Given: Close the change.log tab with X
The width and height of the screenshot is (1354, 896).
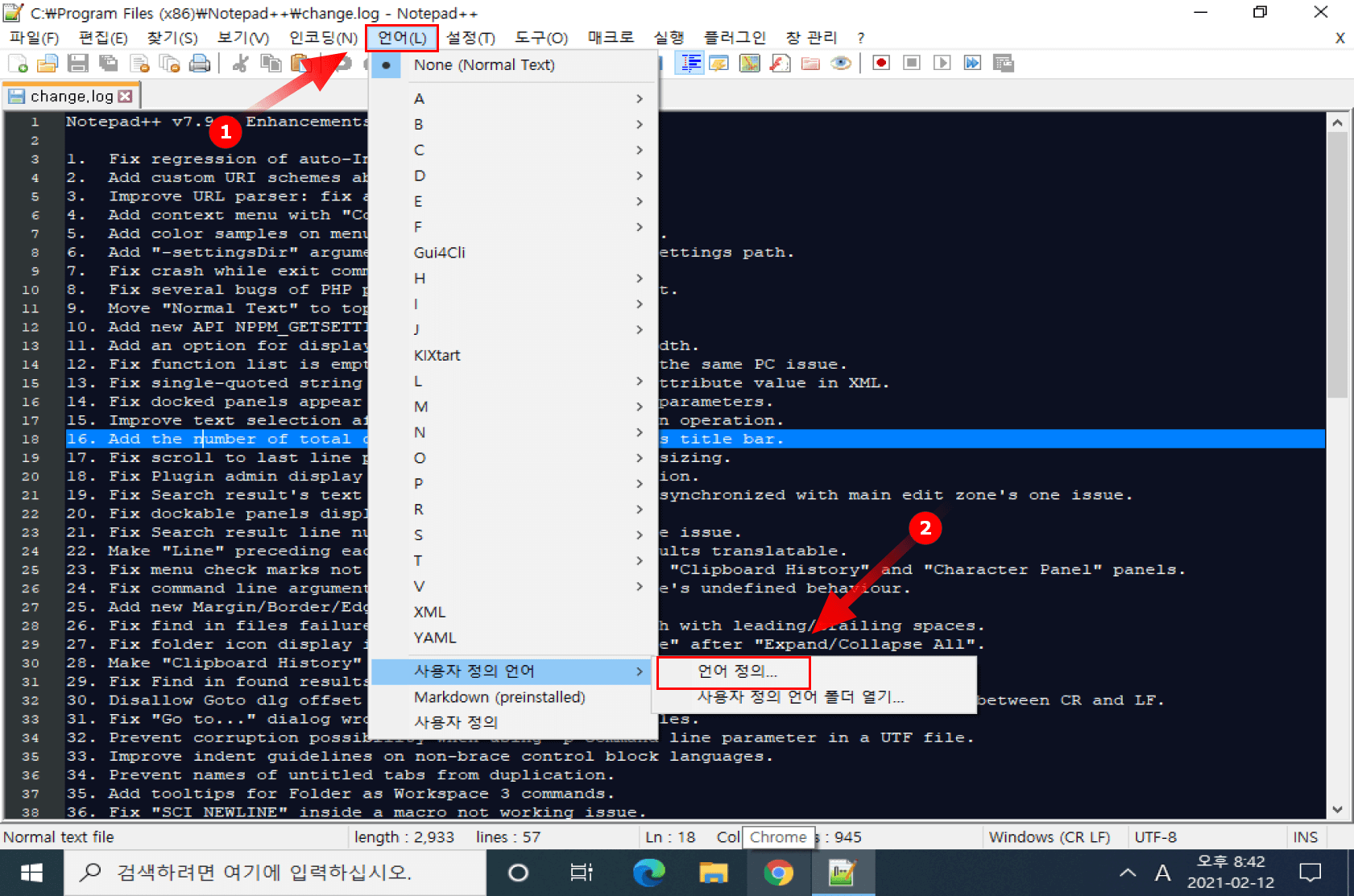Looking at the screenshot, I should tap(125, 97).
